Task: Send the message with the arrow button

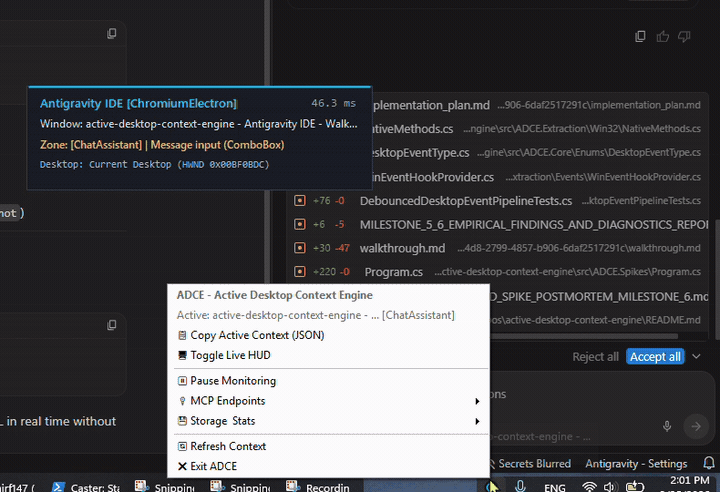Action: pos(696,426)
